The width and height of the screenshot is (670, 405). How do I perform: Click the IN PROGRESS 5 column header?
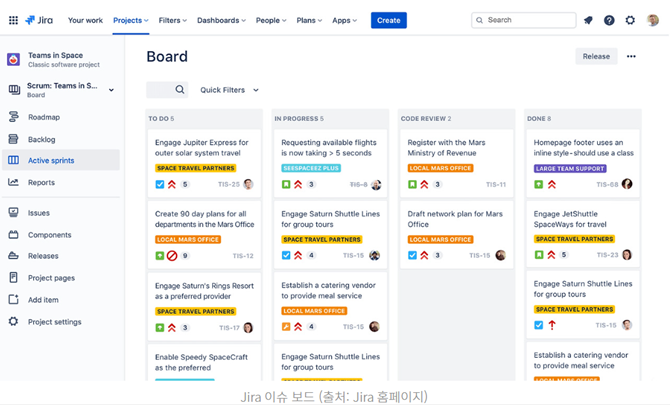(x=299, y=118)
